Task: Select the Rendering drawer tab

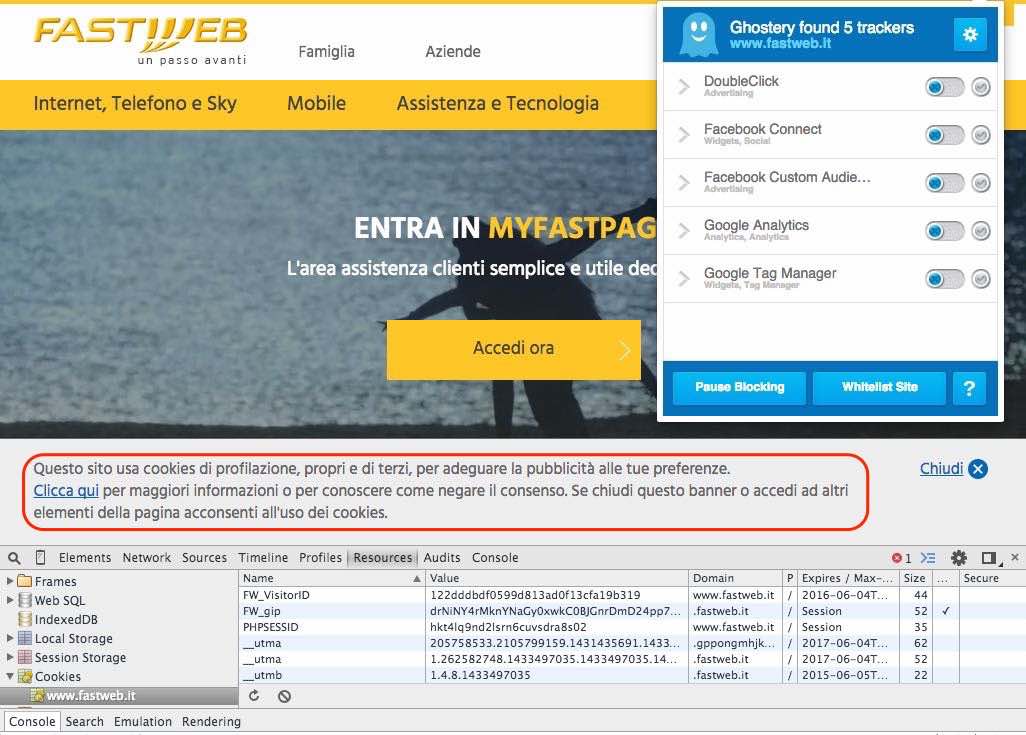Action: (211, 721)
